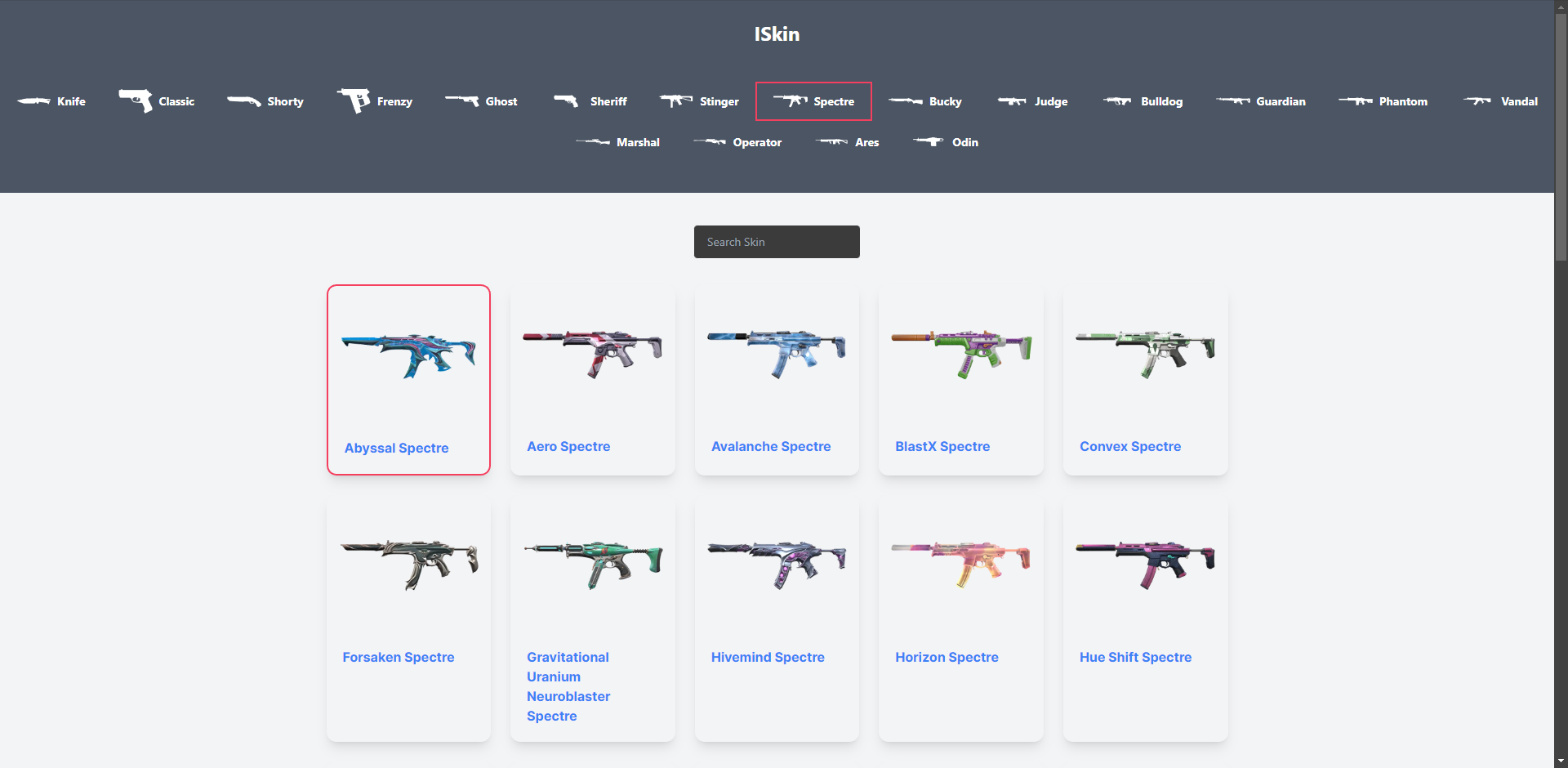Focus the Search Skin input field
This screenshot has height=768, width=1568.
[777, 242]
